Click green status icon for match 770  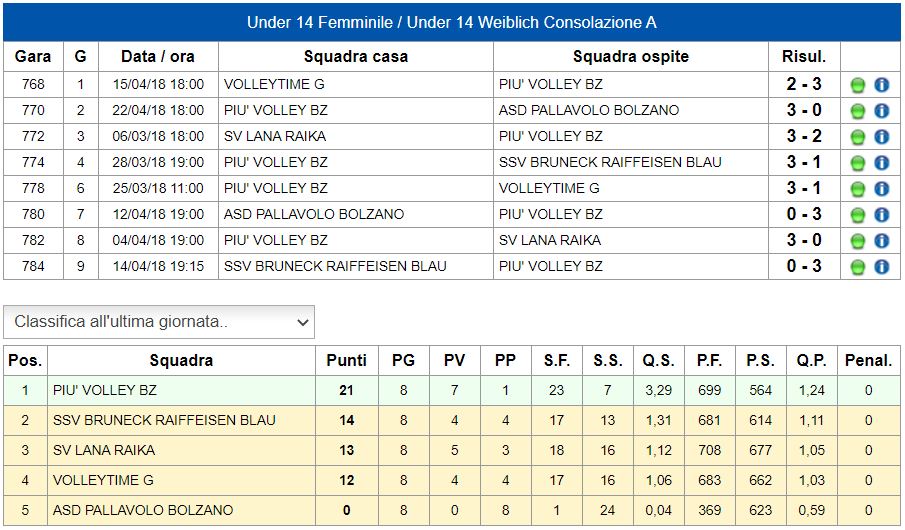pyautogui.click(x=858, y=111)
